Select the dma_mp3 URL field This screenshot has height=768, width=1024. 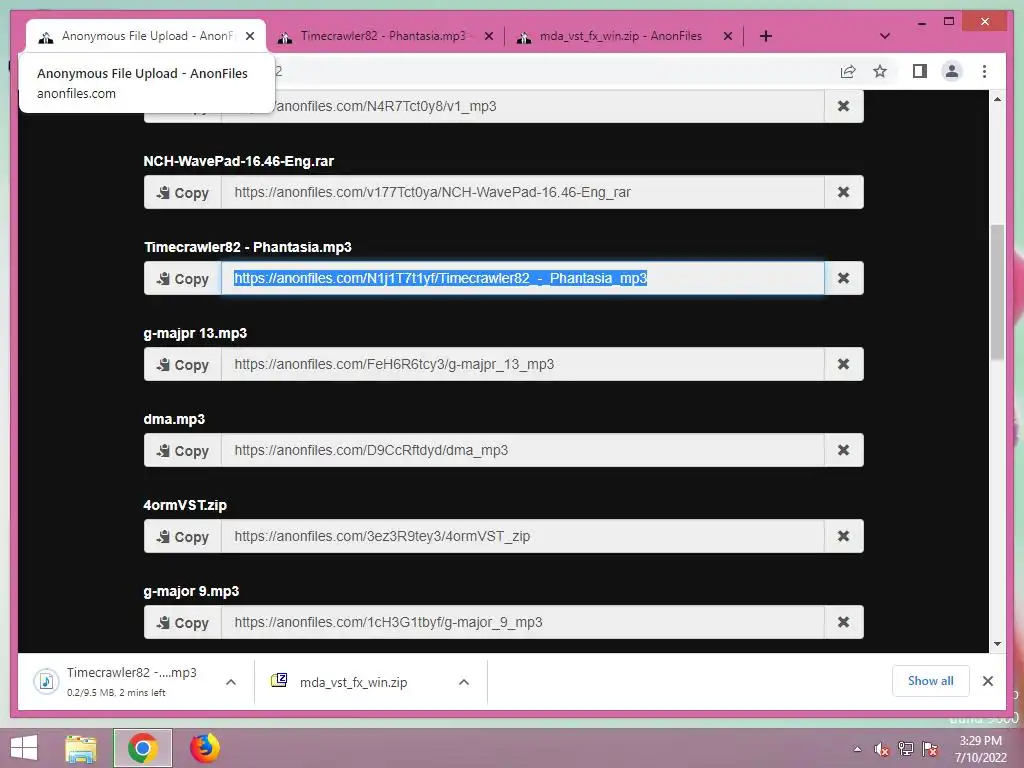[x=523, y=451]
